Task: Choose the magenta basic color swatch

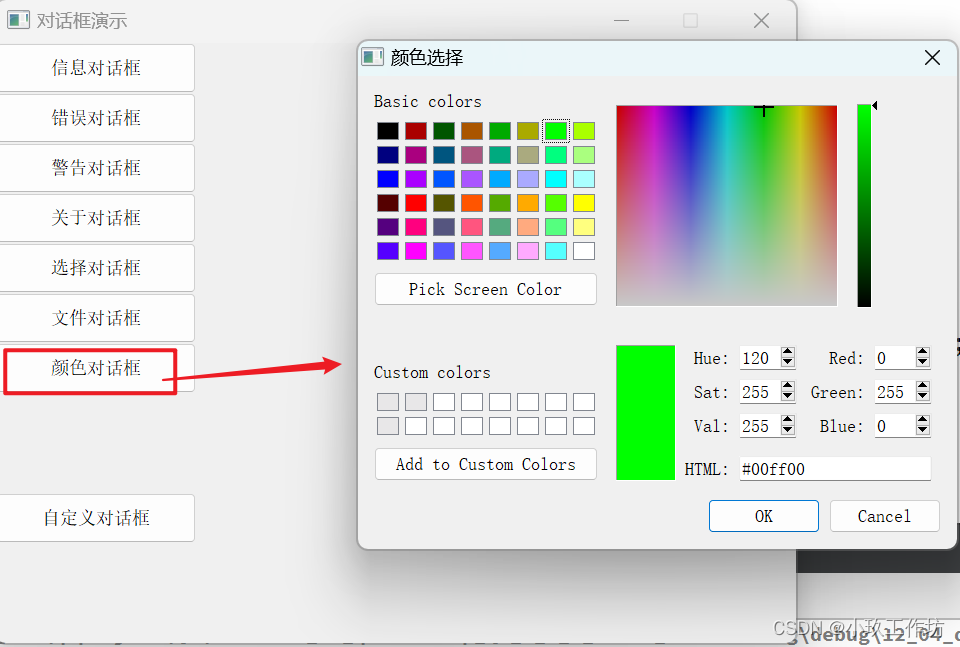Action: point(416,251)
